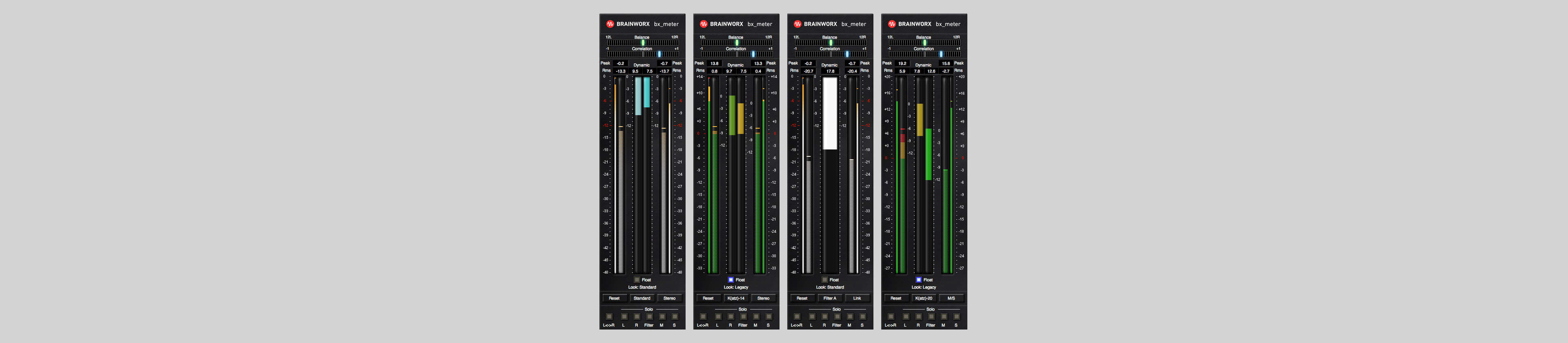The height and width of the screenshot is (343, 1568).
Task: Click the Dynamic value 17.8
Action: tap(830, 71)
